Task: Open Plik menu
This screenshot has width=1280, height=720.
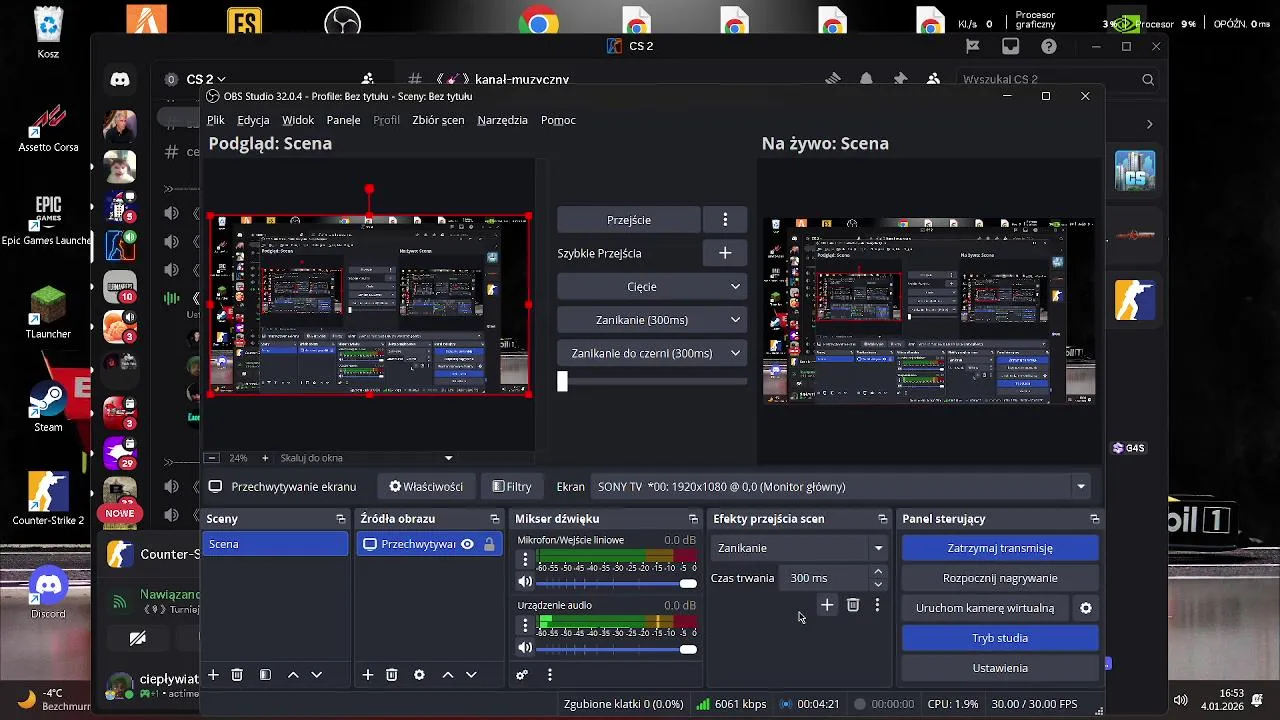Action: (216, 120)
